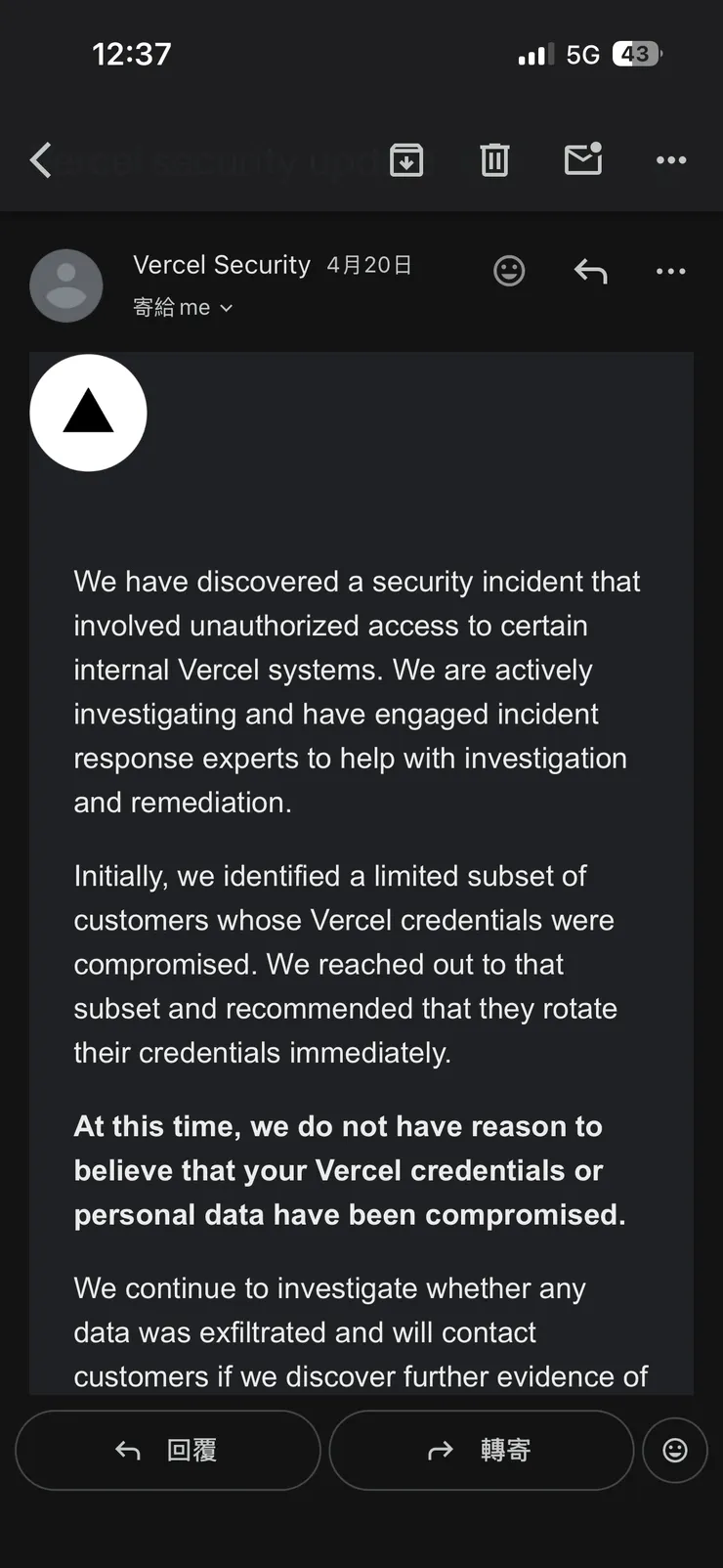Image resolution: width=723 pixels, height=1568 pixels.
Task: Tap the back arrow to return to inbox
Action: coord(39,159)
